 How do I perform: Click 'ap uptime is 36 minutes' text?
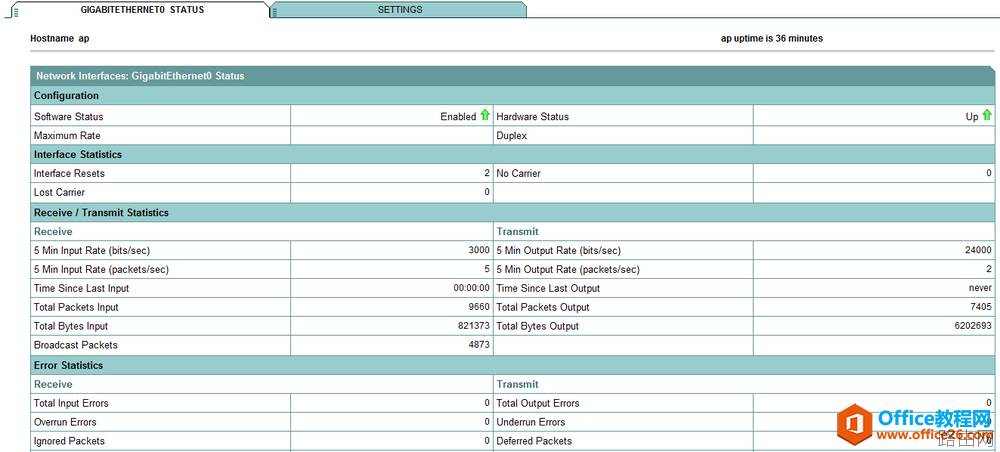pyautogui.click(x=772, y=38)
